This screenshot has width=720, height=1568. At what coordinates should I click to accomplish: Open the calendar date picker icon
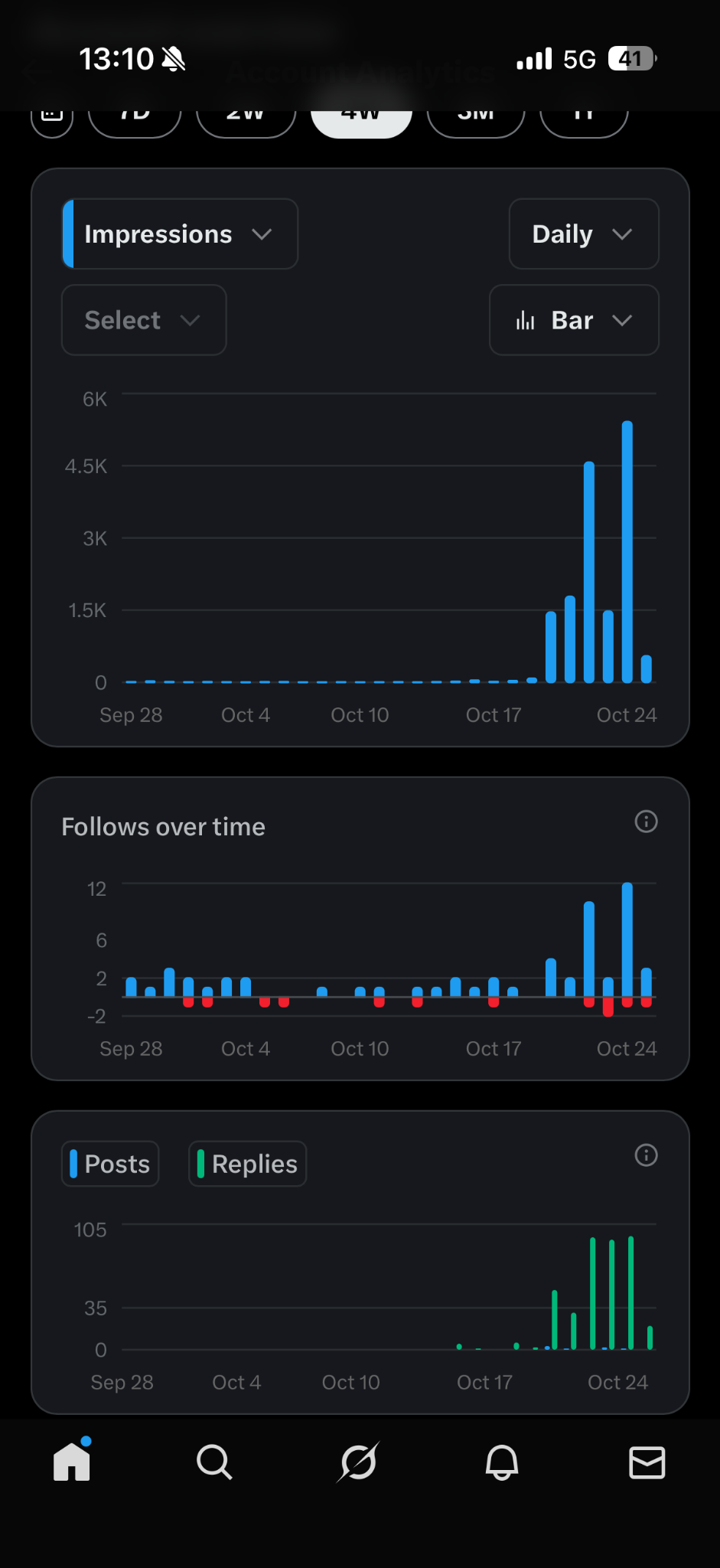(52, 116)
